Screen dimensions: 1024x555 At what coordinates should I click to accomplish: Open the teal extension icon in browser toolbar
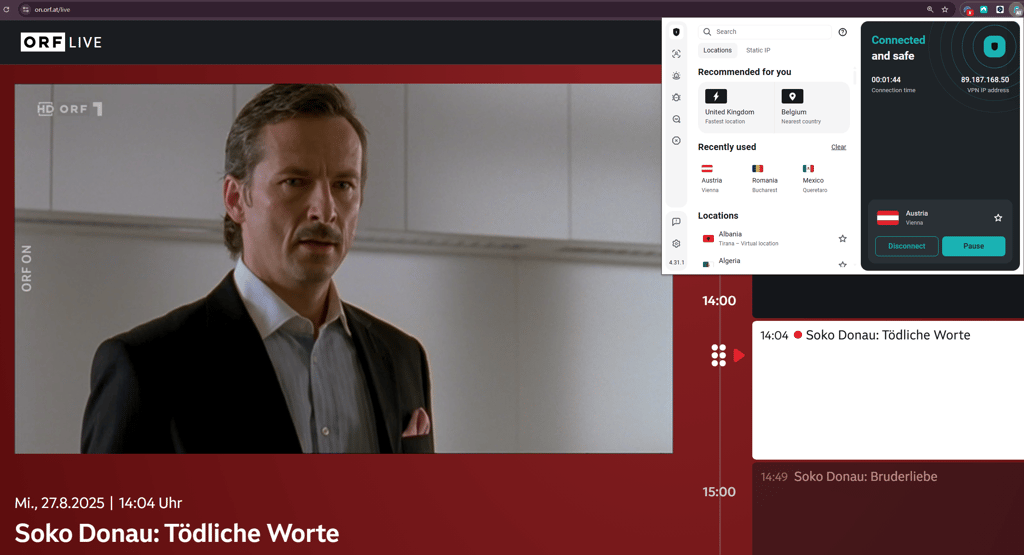[x=984, y=9]
